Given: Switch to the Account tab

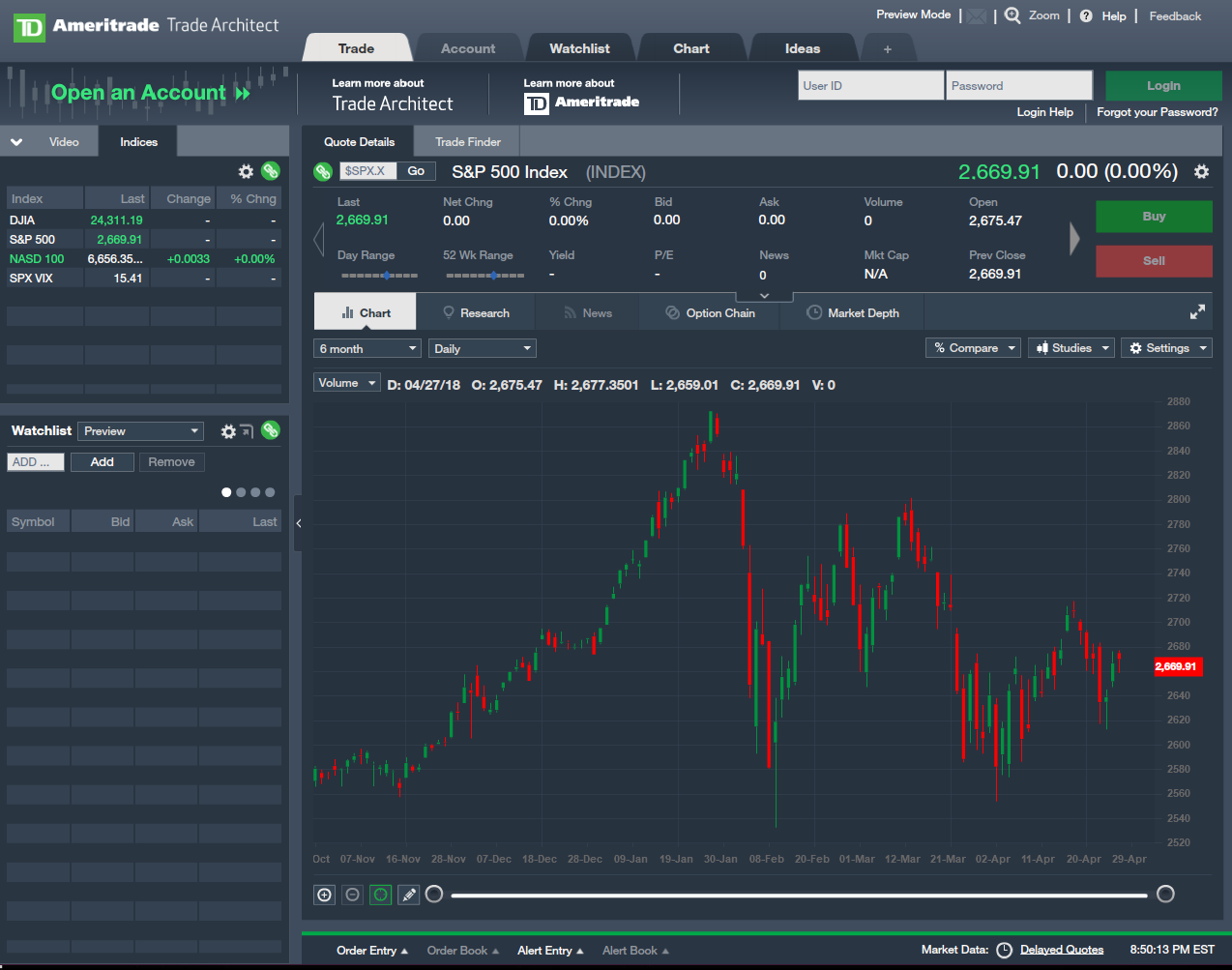Looking at the screenshot, I should point(468,48).
